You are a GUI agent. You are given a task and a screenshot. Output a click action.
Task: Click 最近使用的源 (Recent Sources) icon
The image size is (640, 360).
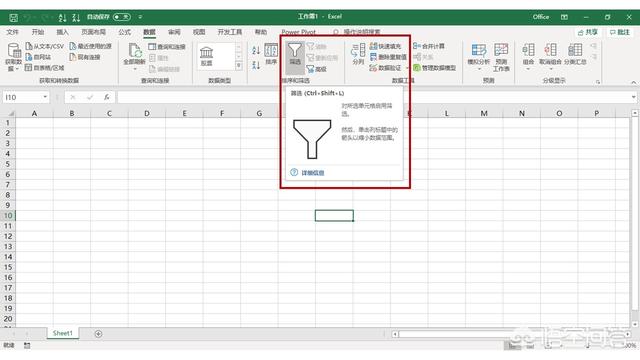tap(73, 46)
